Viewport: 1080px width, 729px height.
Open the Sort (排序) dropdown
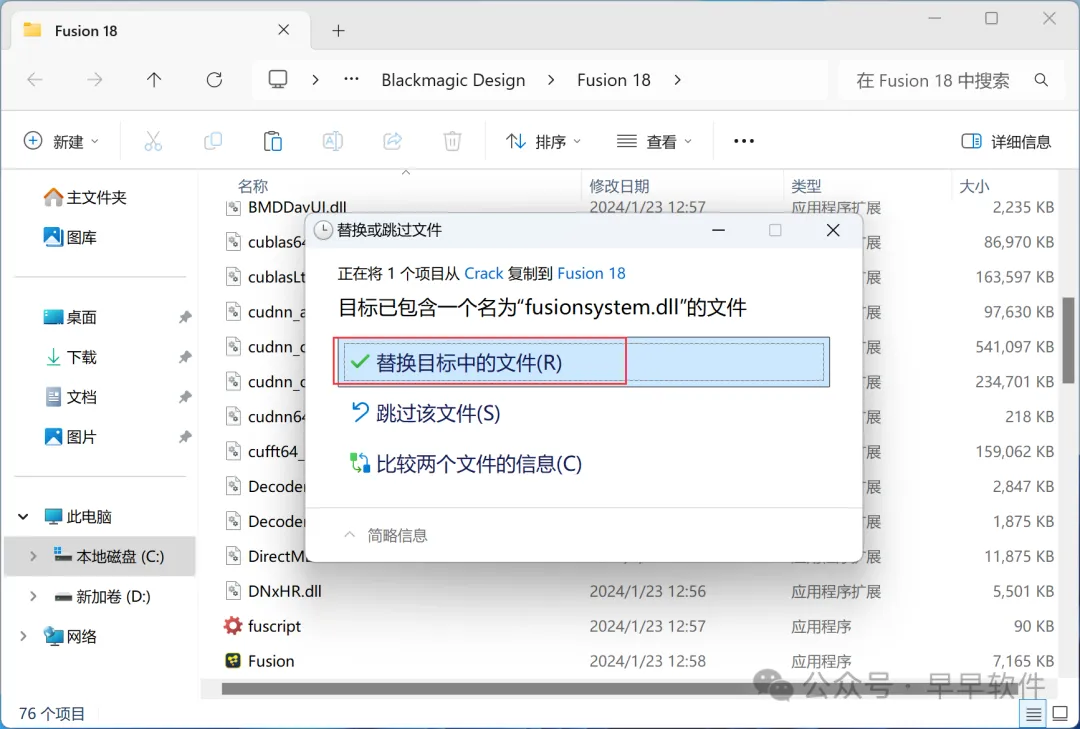click(543, 141)
